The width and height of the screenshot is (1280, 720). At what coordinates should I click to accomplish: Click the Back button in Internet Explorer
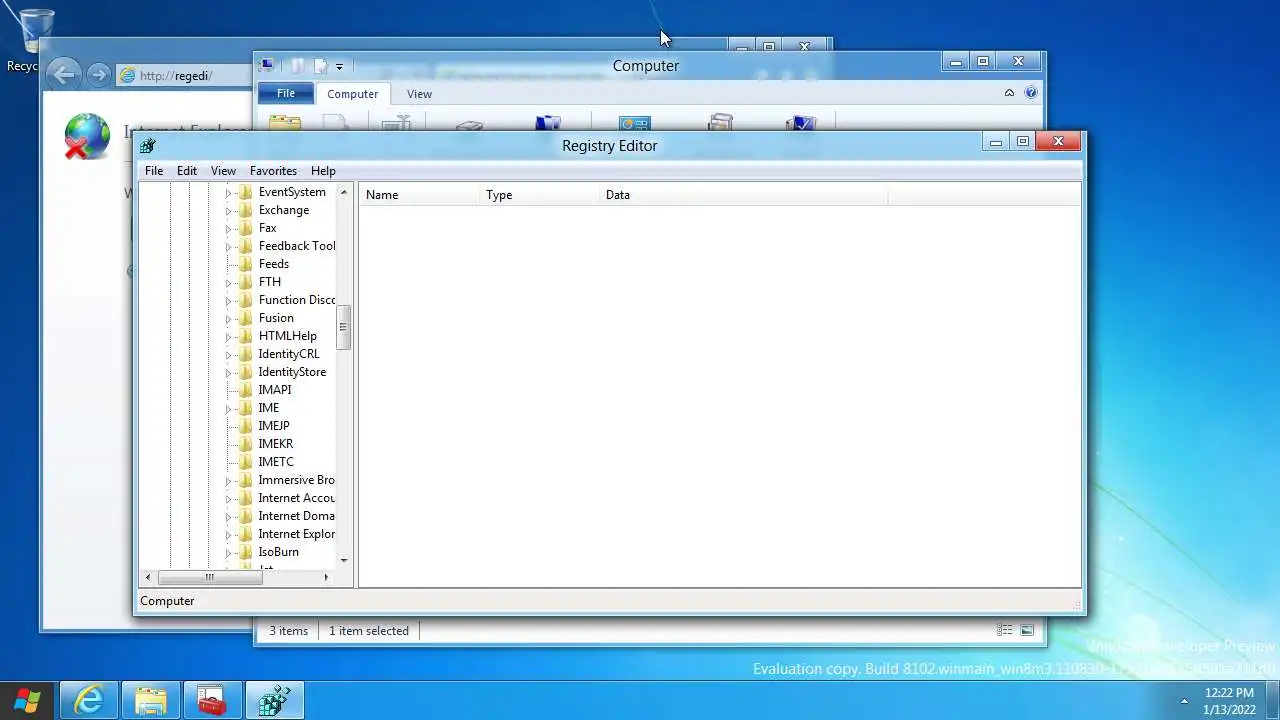click(x=63, y=75)
